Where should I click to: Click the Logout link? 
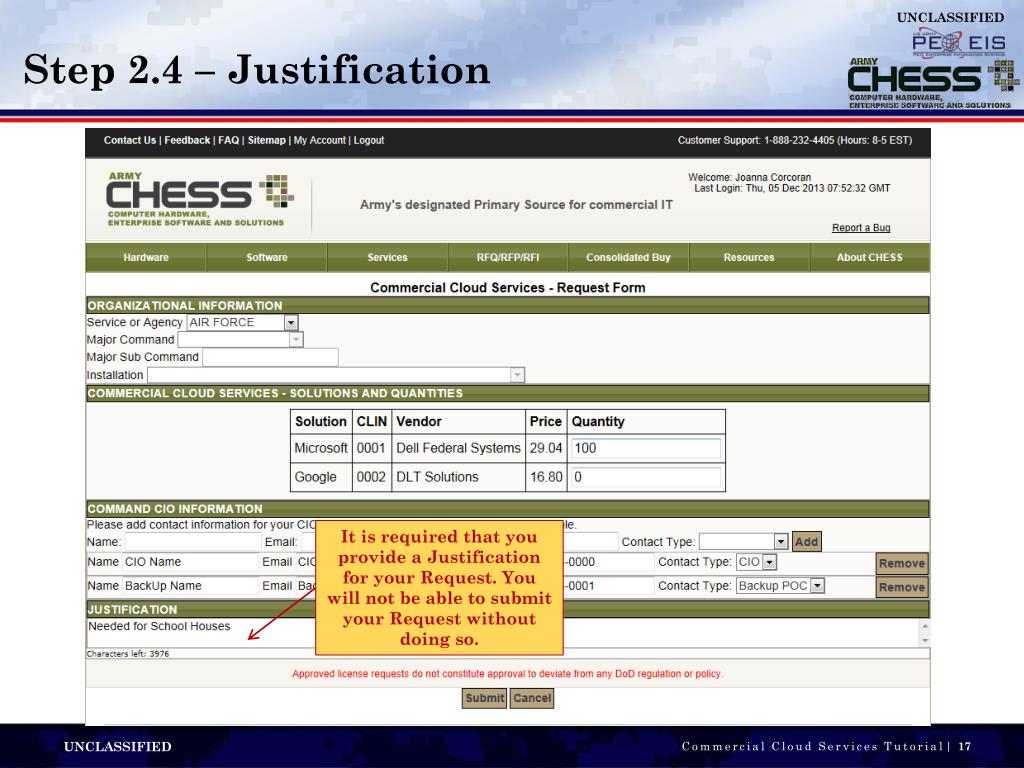point(369,140)
